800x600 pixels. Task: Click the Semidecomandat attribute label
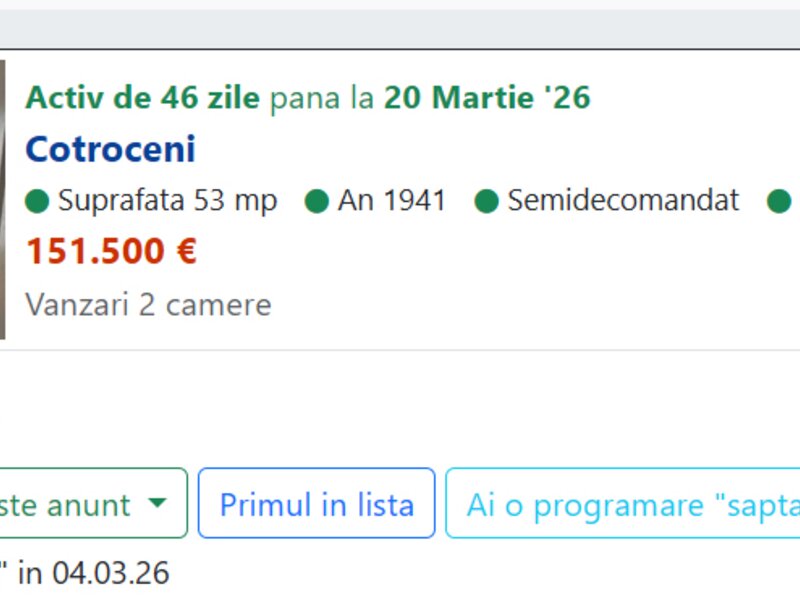pyautogui.click(x=623, y=201)
